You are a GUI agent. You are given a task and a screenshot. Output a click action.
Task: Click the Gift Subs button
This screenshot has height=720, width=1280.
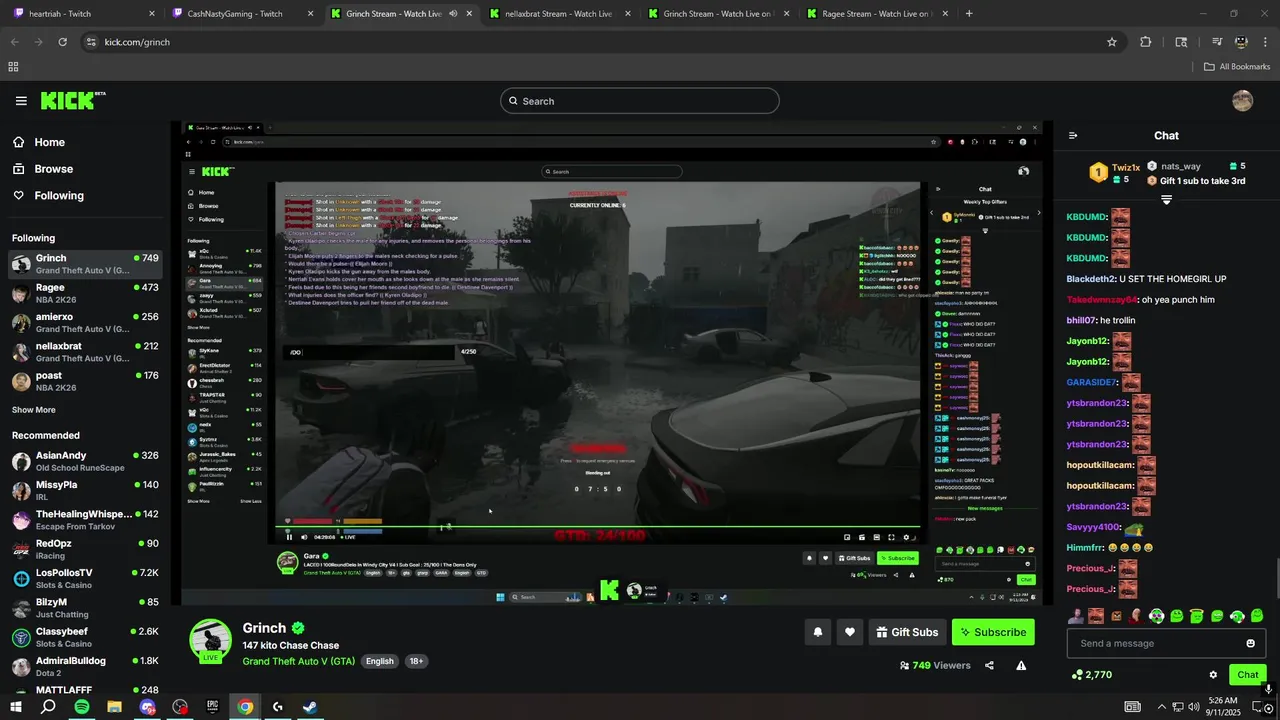pyautogui.click(x=907, y=632)
